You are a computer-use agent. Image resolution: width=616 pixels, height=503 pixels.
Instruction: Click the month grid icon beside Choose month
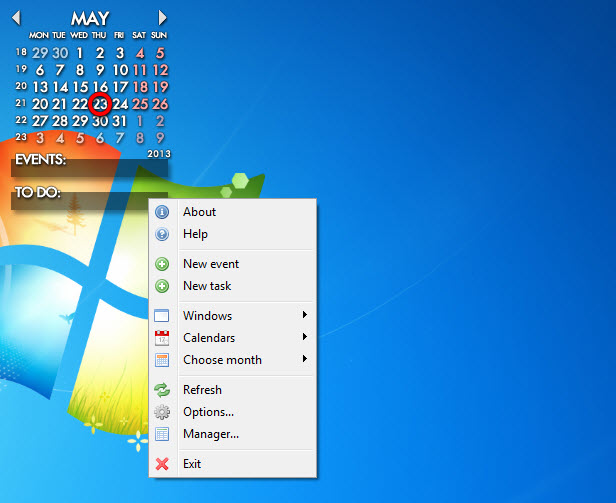click(x=162, y=360)
